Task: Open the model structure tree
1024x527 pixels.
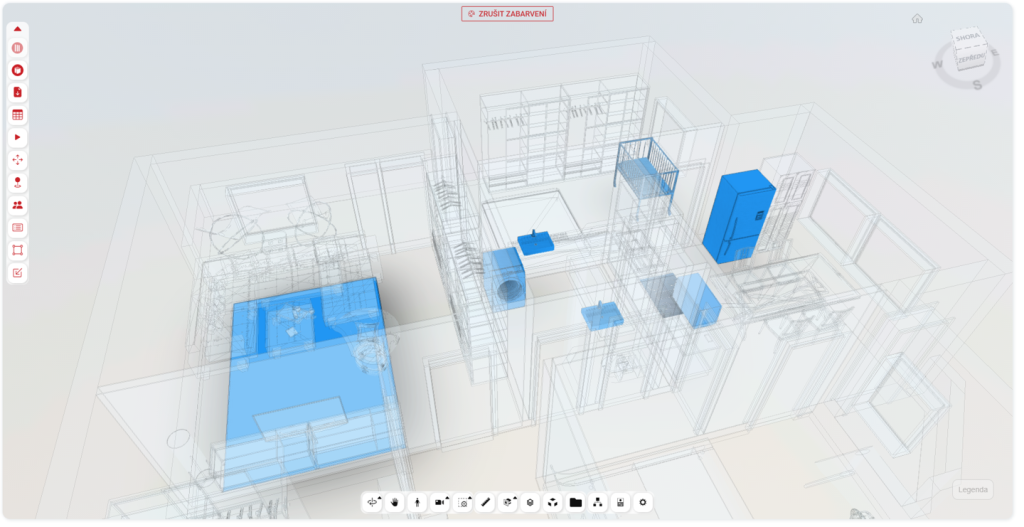Action: tap(598, 503)
